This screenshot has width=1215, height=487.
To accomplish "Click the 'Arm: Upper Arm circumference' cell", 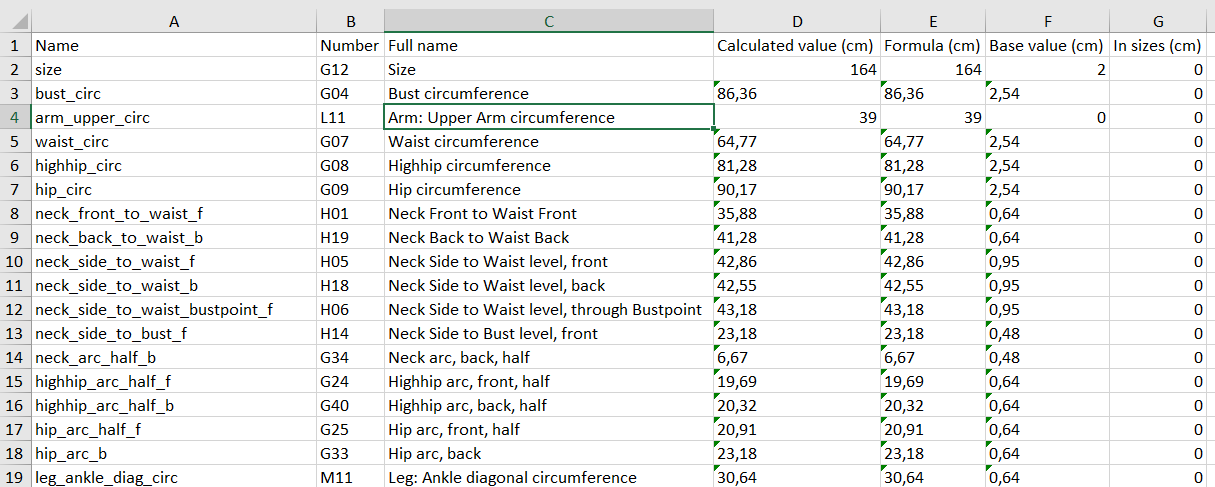I will (549, 117).
